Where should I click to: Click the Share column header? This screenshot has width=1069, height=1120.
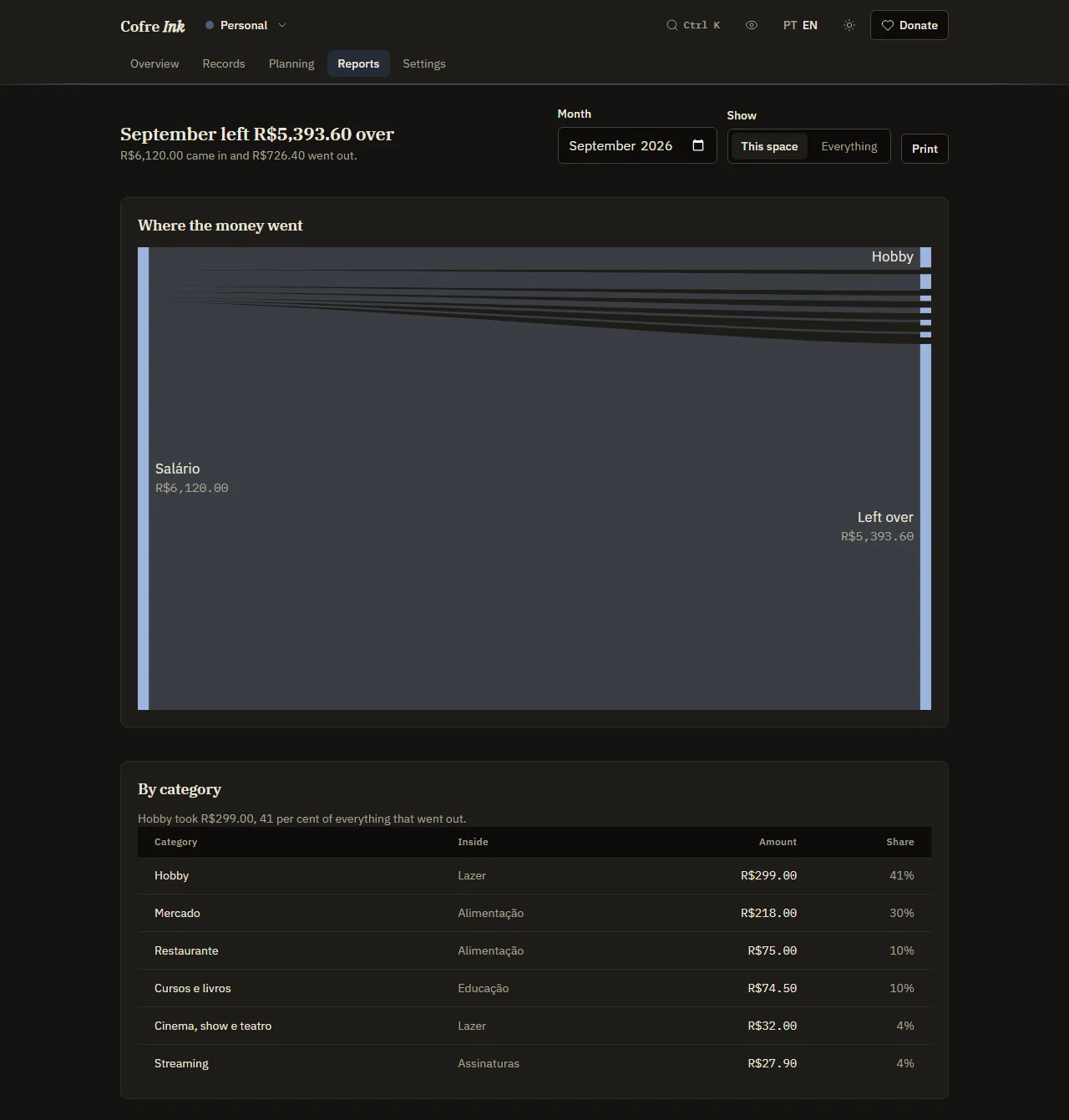point(900,842)
